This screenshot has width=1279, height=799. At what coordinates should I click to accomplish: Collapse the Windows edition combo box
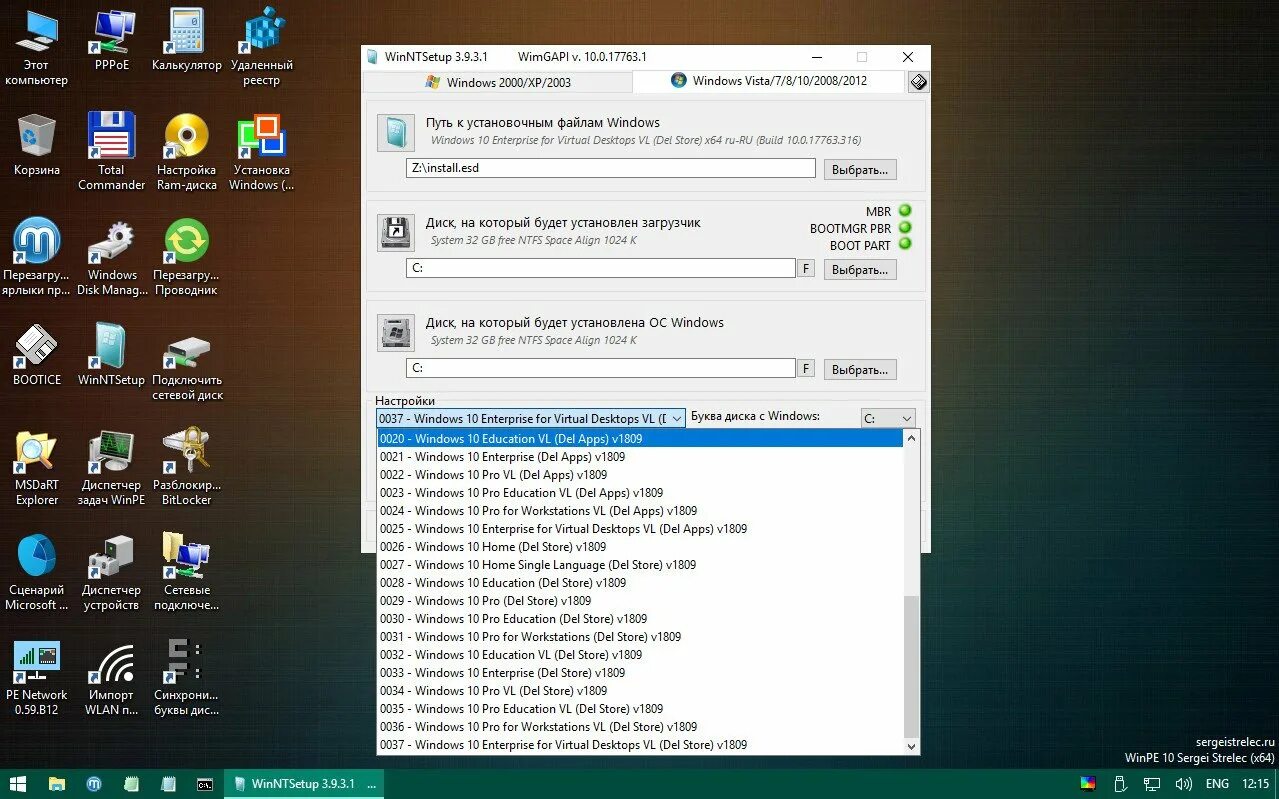[677, 418]
